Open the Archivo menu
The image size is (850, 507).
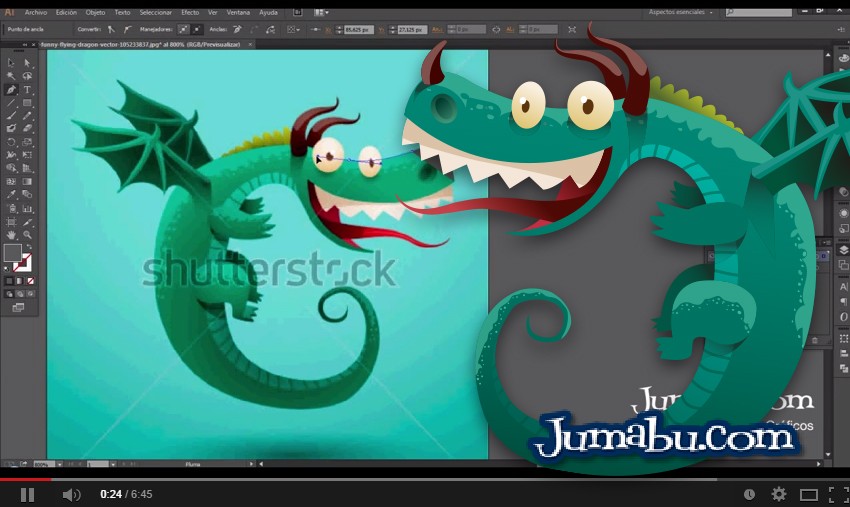pyautogui.click(x=36, y=12)
